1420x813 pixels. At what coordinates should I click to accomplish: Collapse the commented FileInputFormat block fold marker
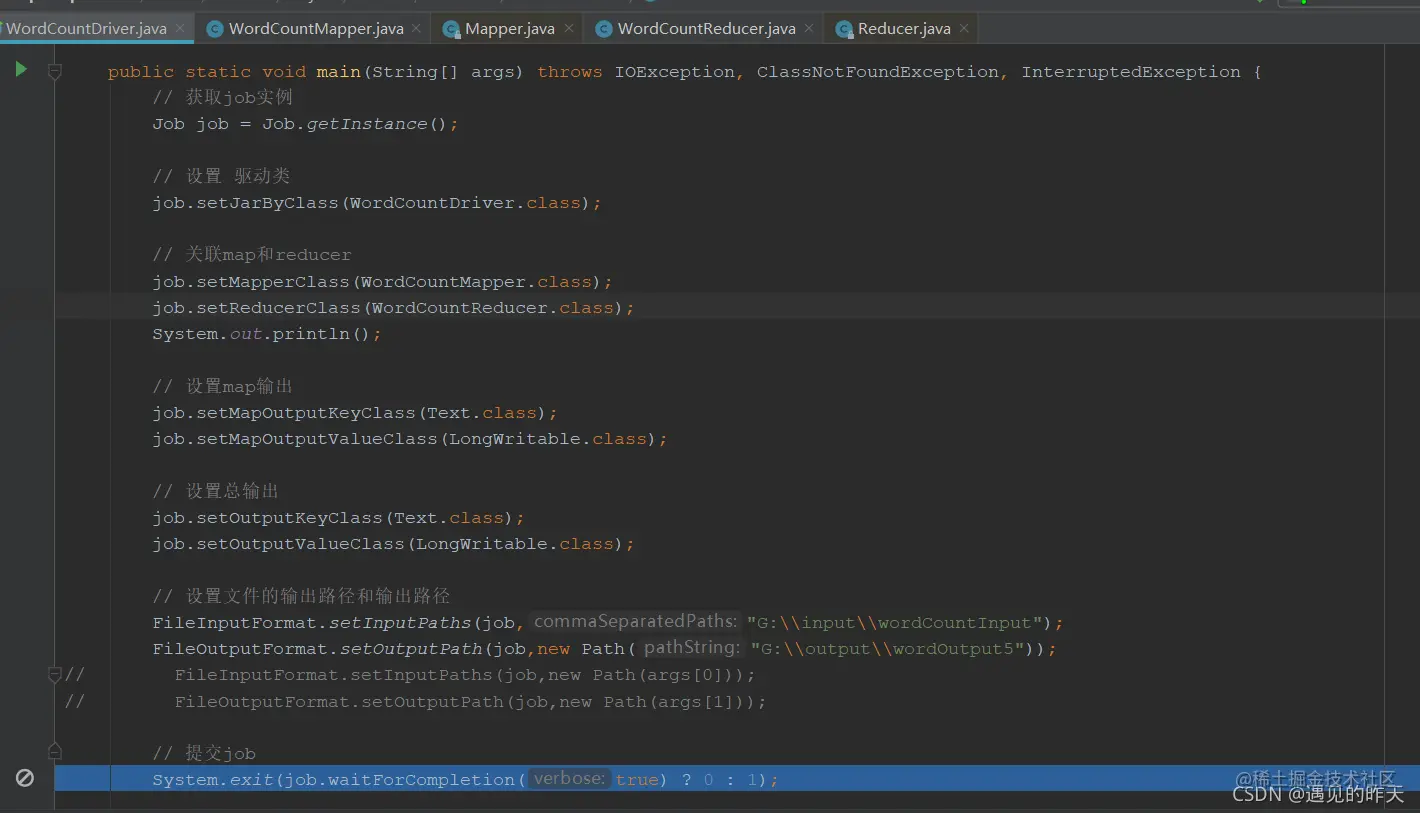click(x=55, y=675)
